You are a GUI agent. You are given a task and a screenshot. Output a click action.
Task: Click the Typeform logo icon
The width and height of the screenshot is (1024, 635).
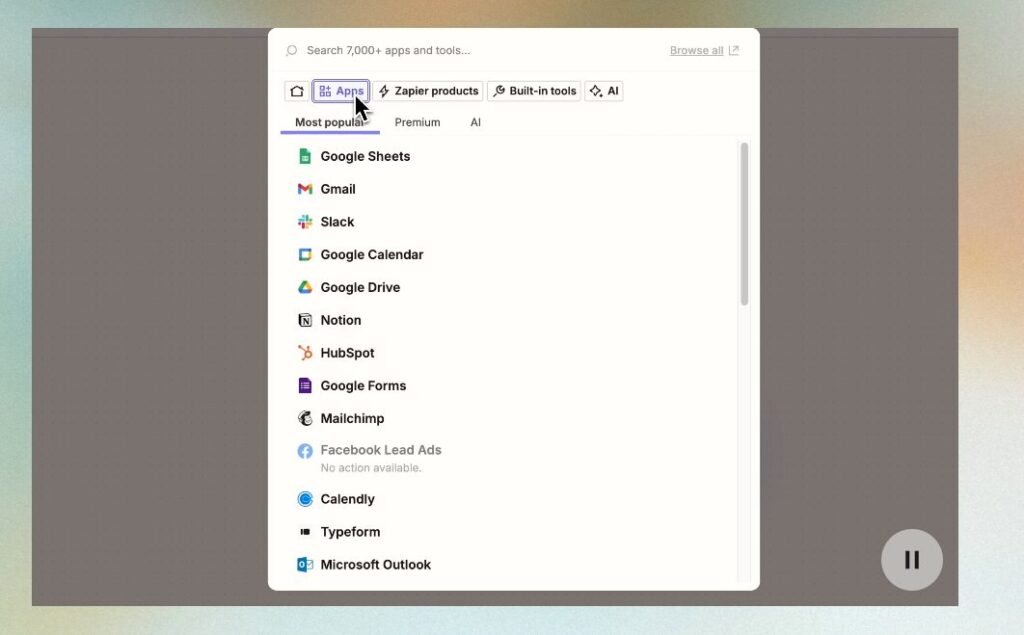click(305, 532)
